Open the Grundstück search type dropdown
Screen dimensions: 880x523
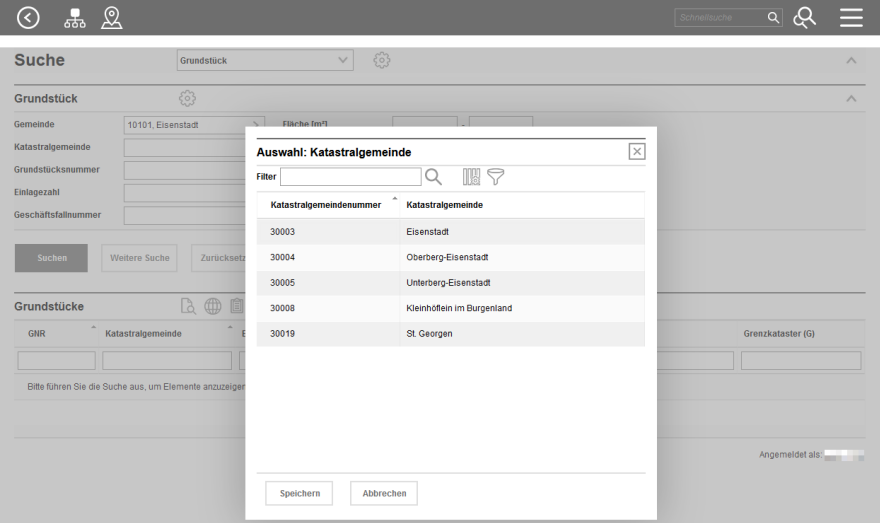(265, 60)
